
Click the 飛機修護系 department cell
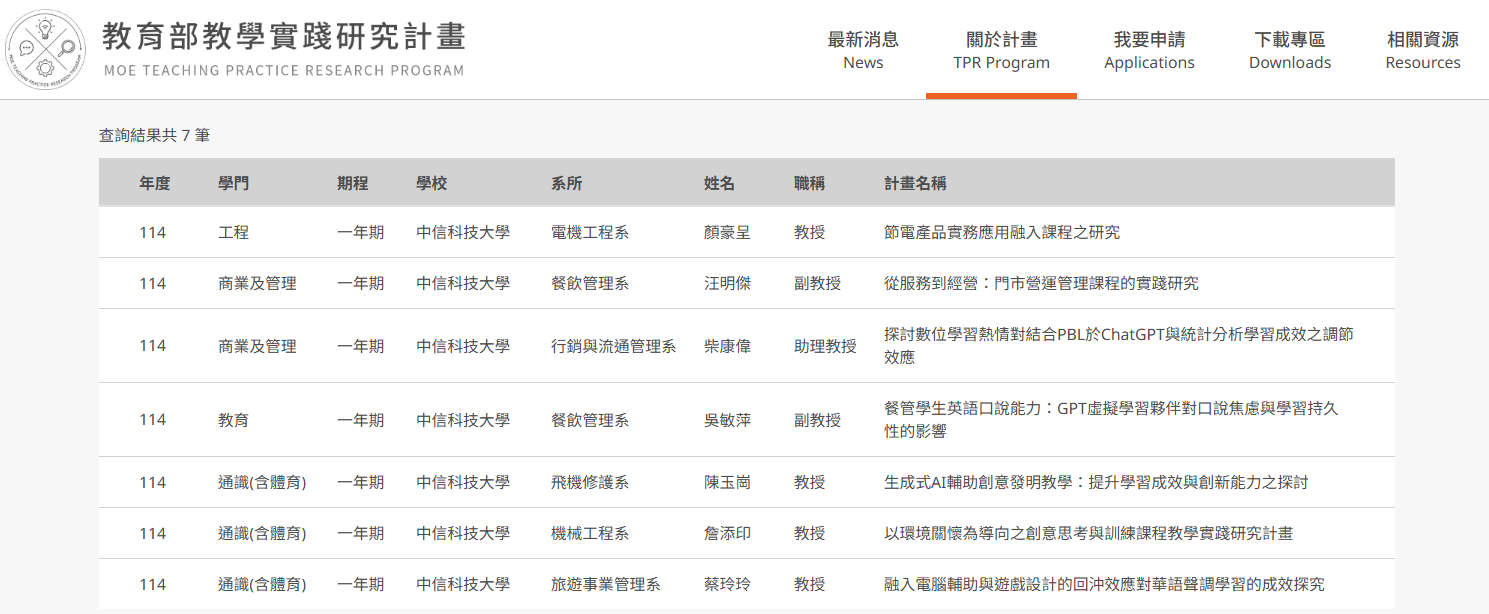coord(590,482)
